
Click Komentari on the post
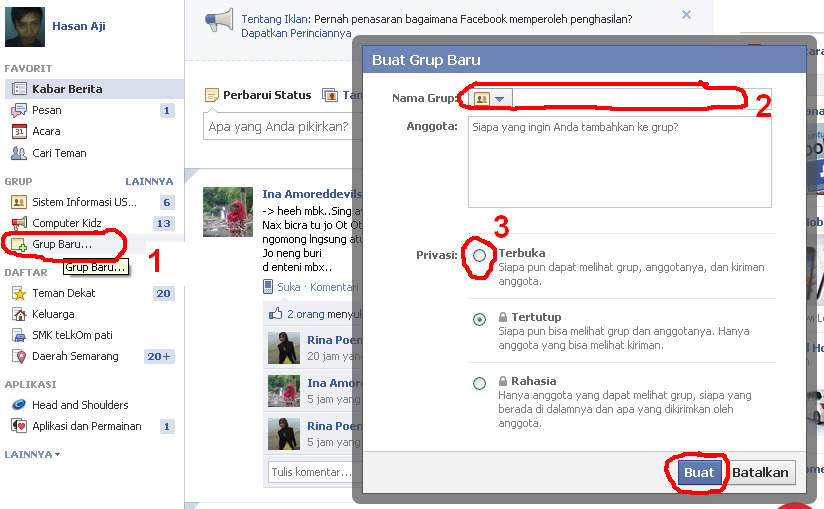pyautogui.click(x=334, y=287)
